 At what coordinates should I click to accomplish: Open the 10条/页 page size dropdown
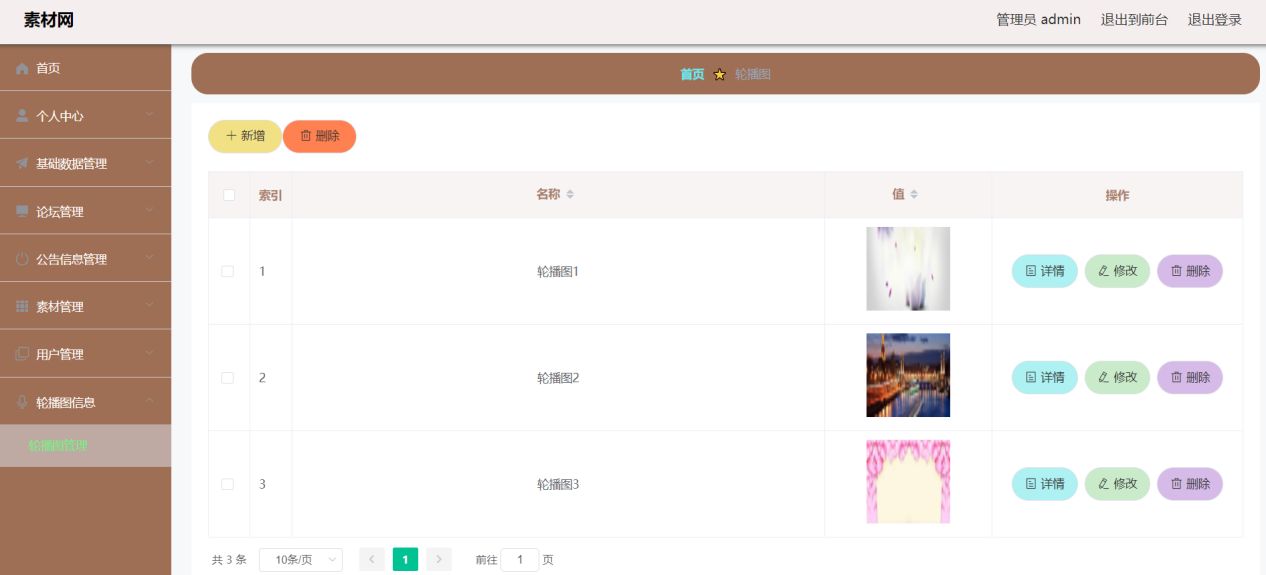pyautogui.click(x=300, y=560)
